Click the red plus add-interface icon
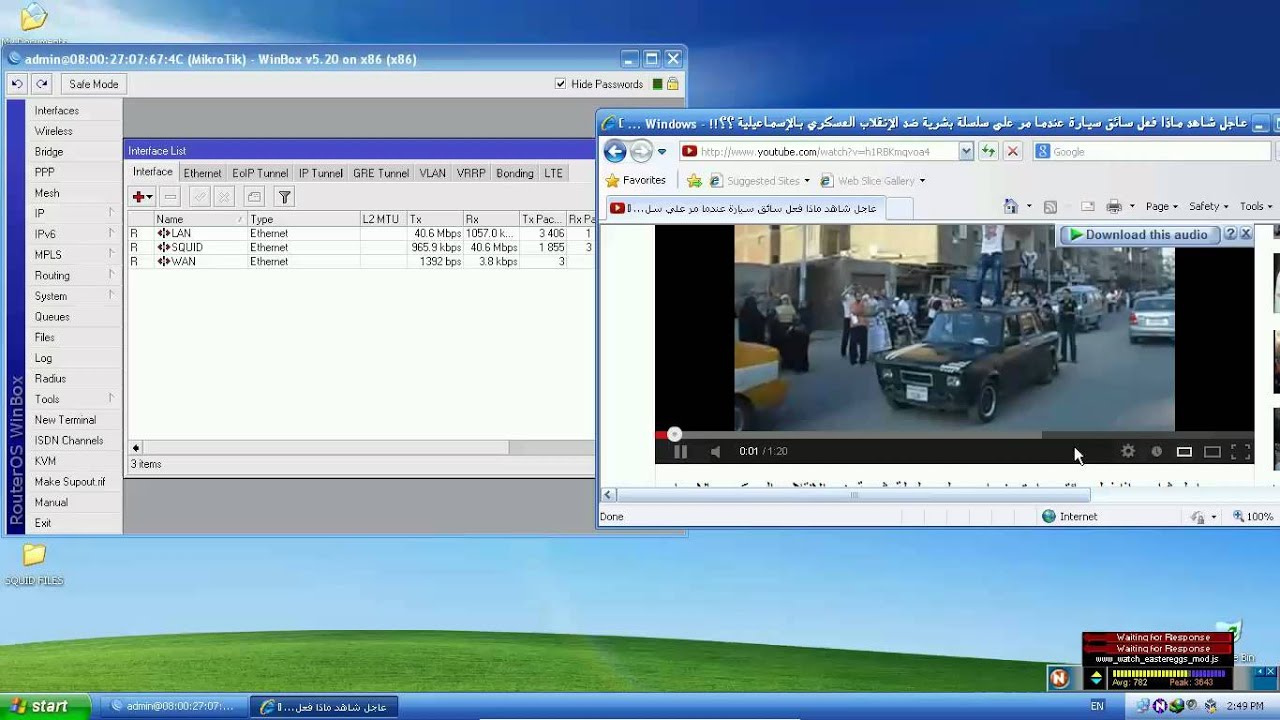The width and height of the screenshot is (1280, 720). (x=142, y=197)
